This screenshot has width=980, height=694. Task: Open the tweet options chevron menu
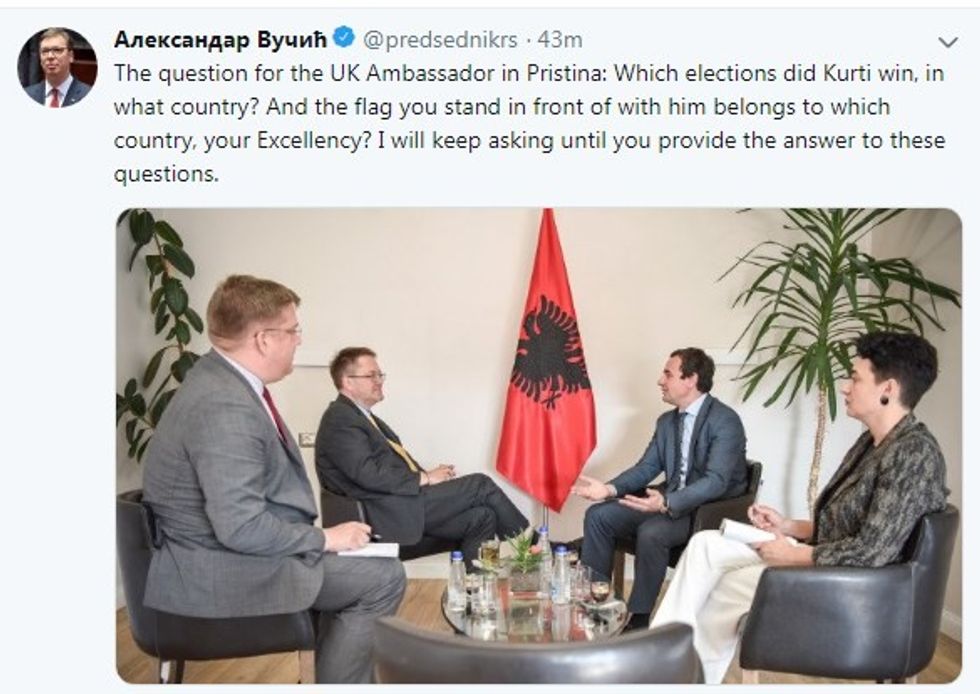(x=948, y=41)
